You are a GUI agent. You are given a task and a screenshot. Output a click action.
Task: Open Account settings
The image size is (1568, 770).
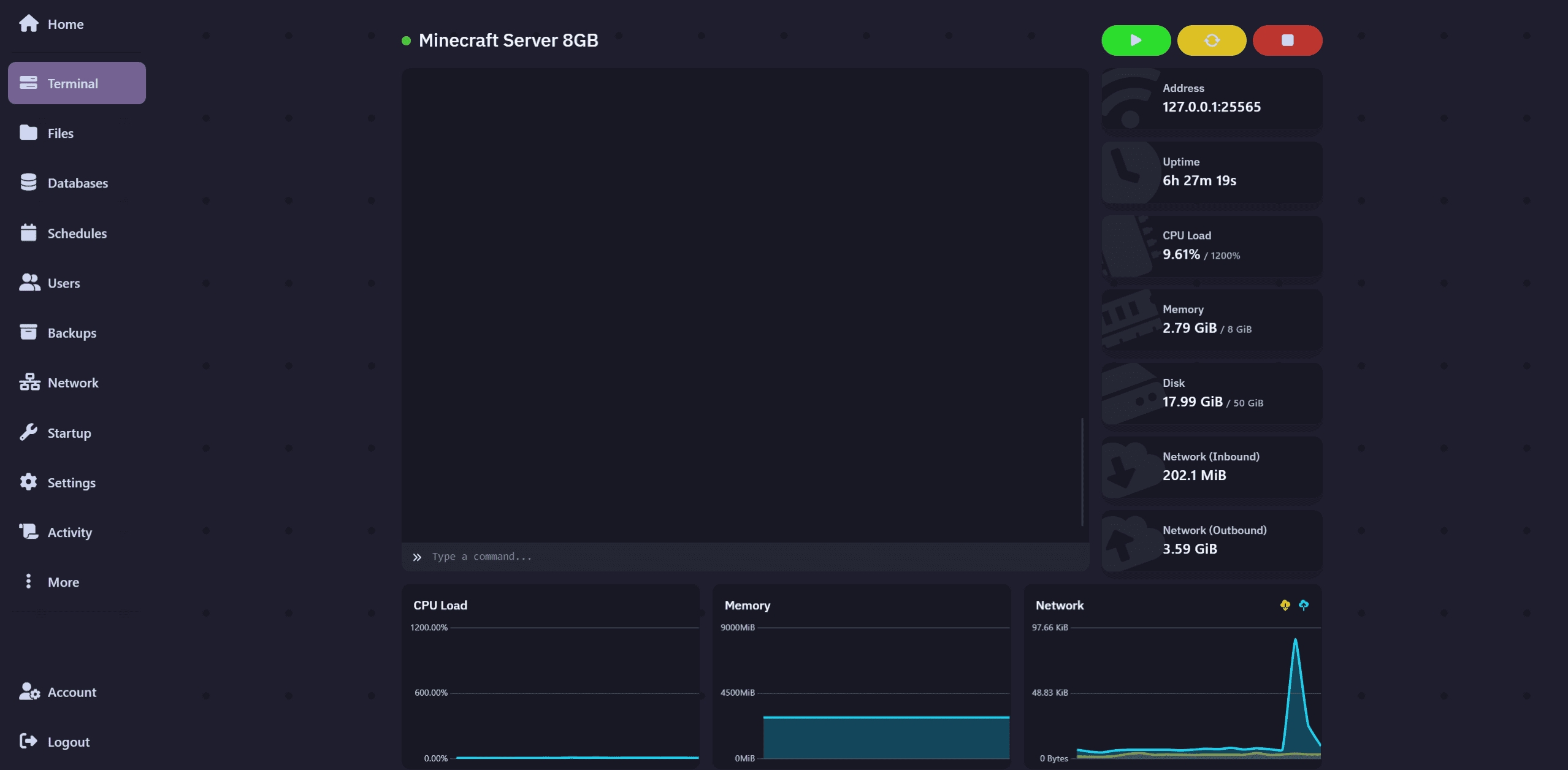pyautogui.click(x=71, y=692)
